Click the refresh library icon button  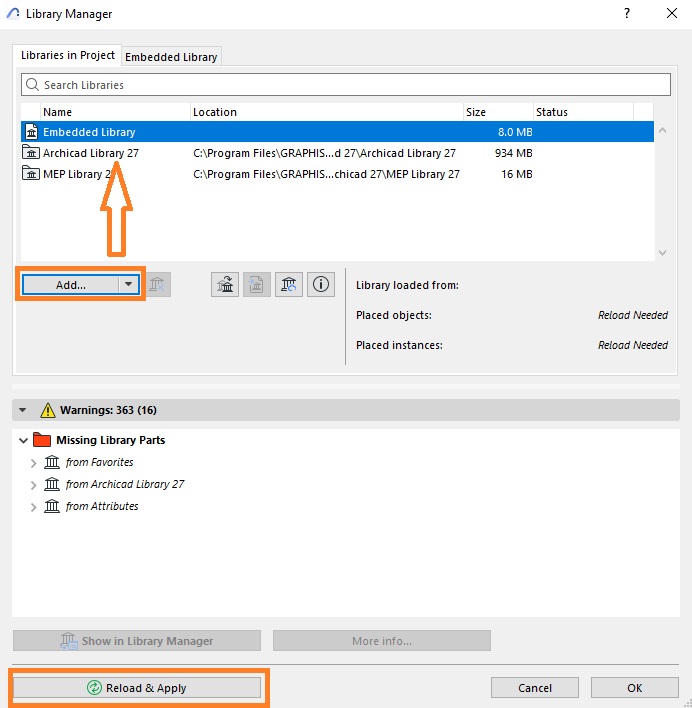click(x=289, y=284)
